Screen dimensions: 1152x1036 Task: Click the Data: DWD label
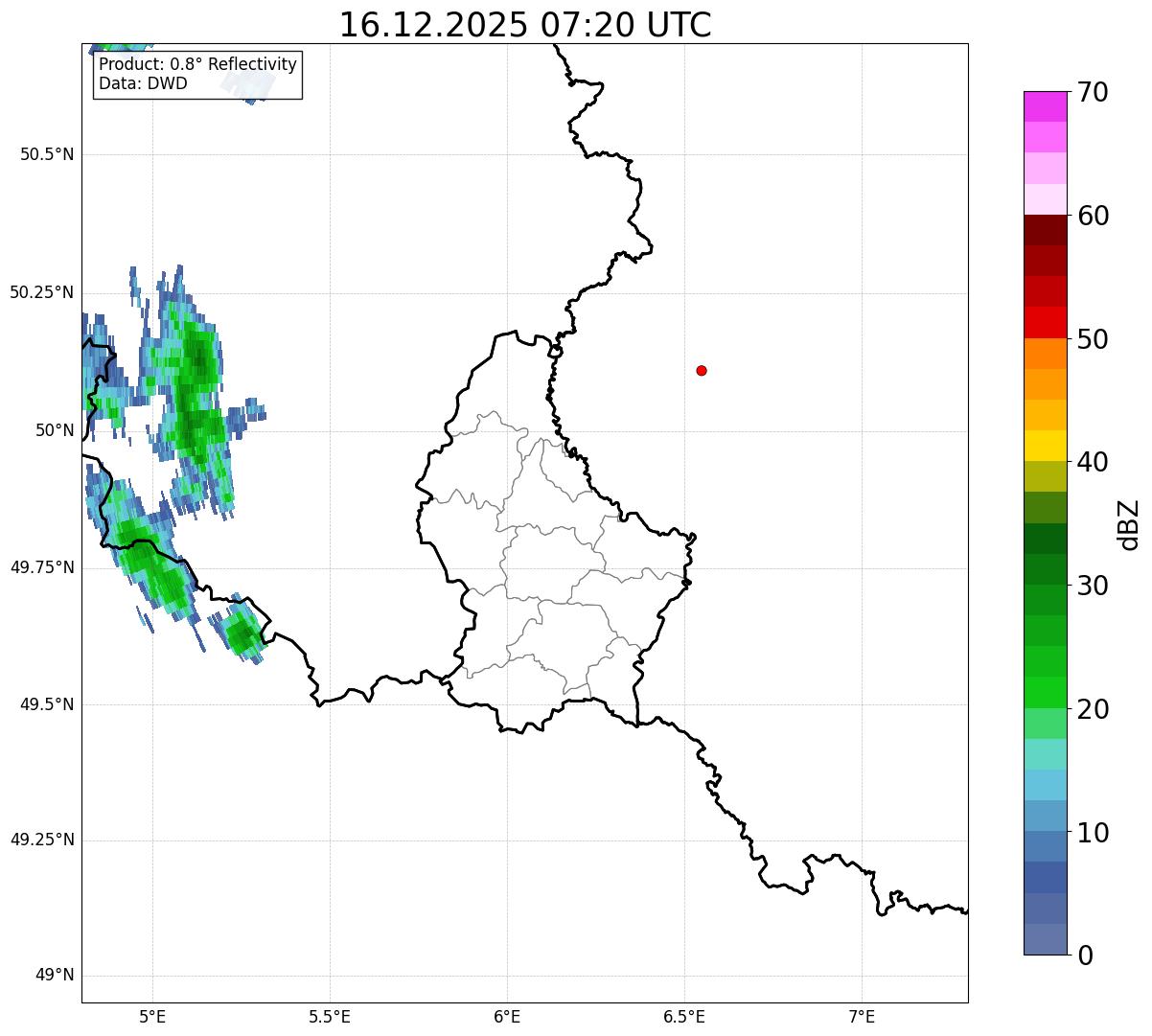(x=143, y=83)
